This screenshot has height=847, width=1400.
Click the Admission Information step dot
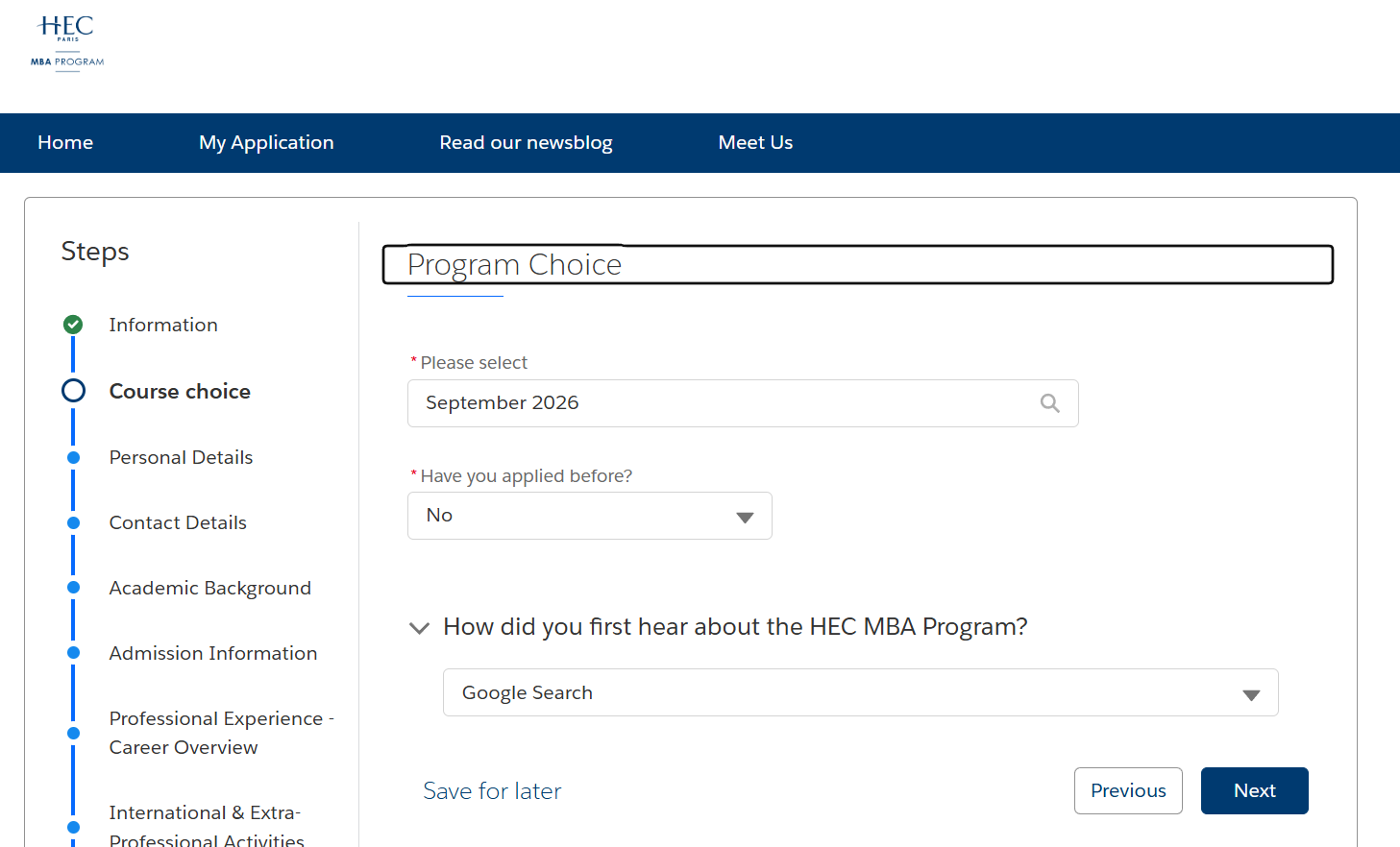pos(73,653)
